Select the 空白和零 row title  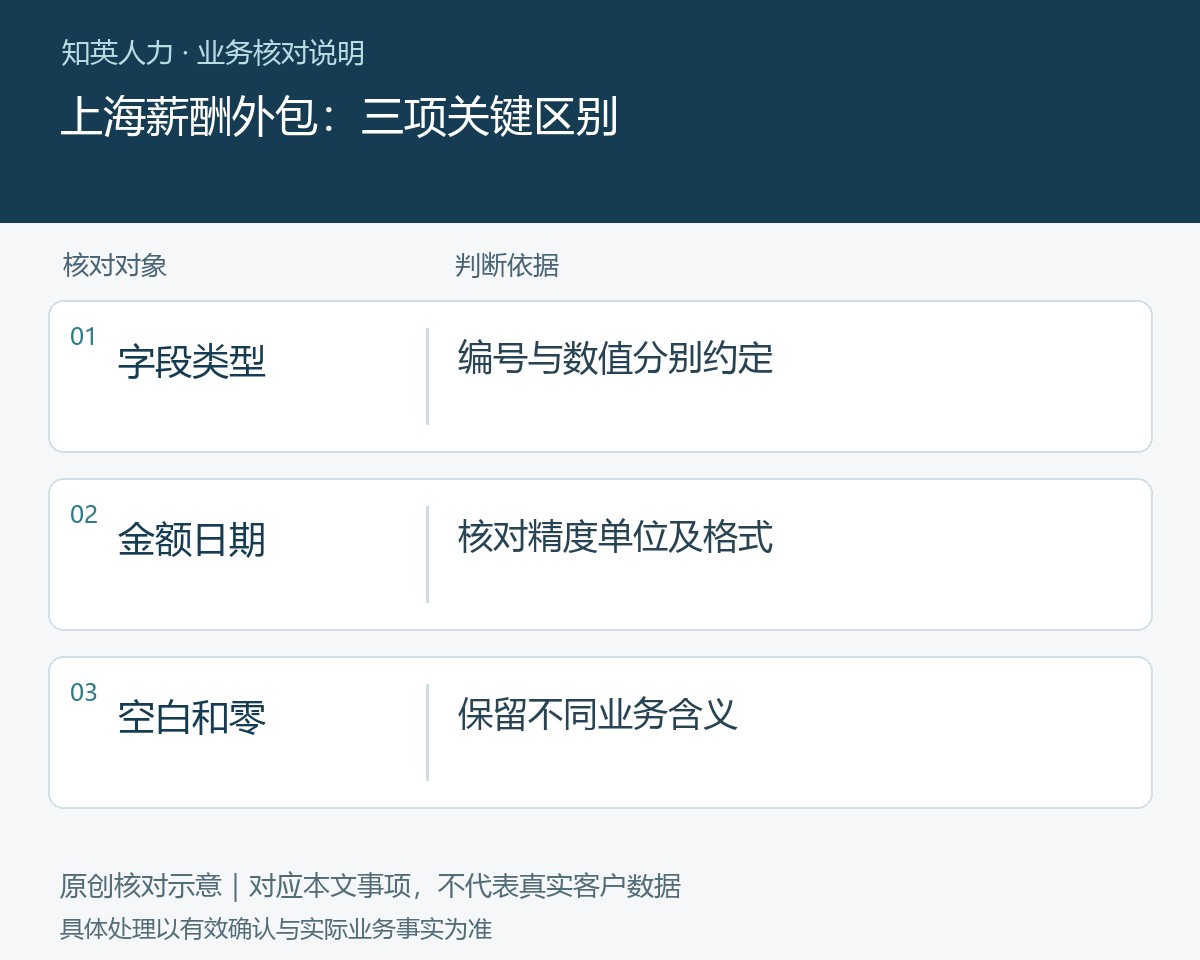click(x=192, y=717)
